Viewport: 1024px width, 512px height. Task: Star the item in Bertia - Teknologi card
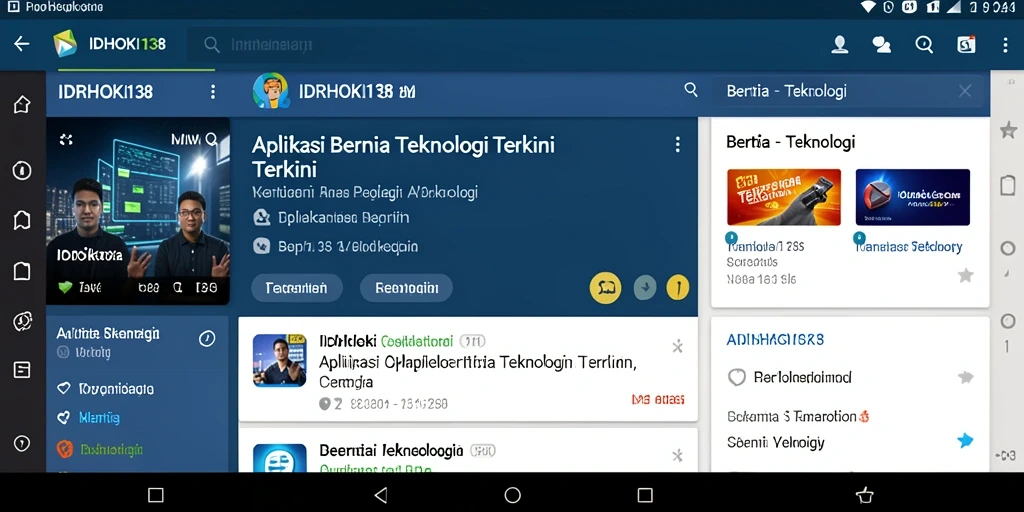(x=966, y=276)
